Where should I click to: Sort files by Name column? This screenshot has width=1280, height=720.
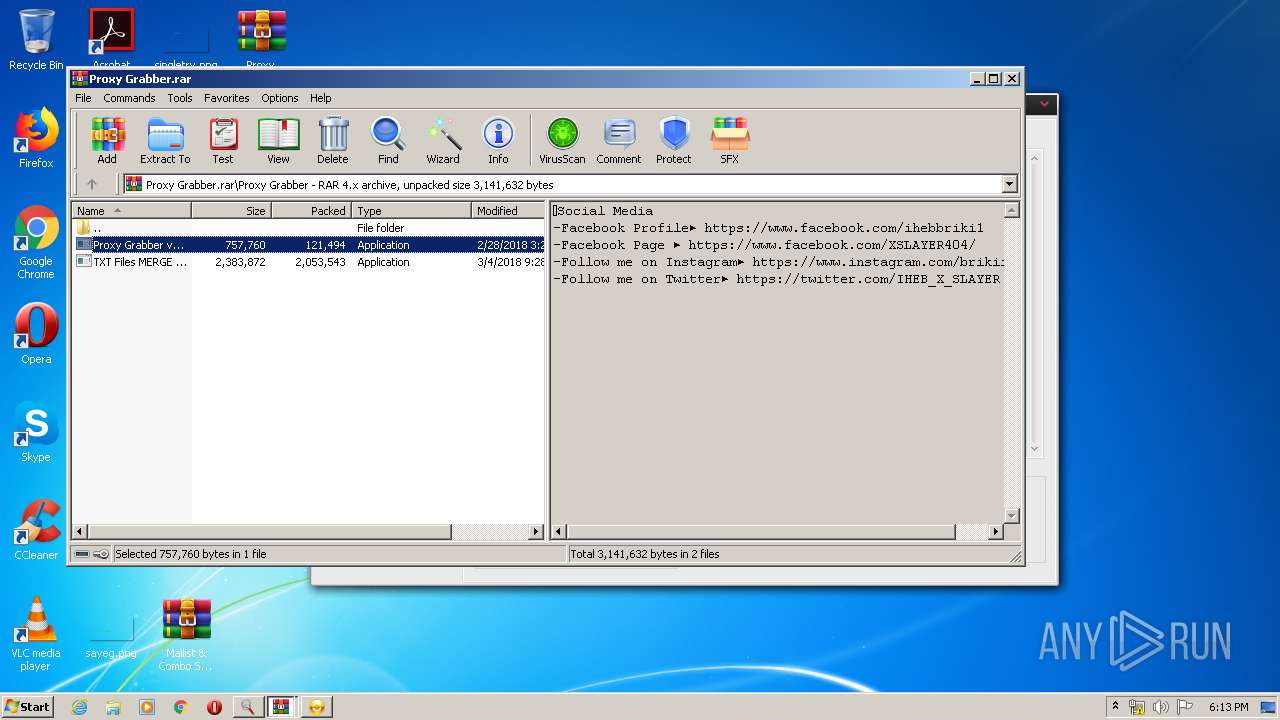click(x=131, y=211)
